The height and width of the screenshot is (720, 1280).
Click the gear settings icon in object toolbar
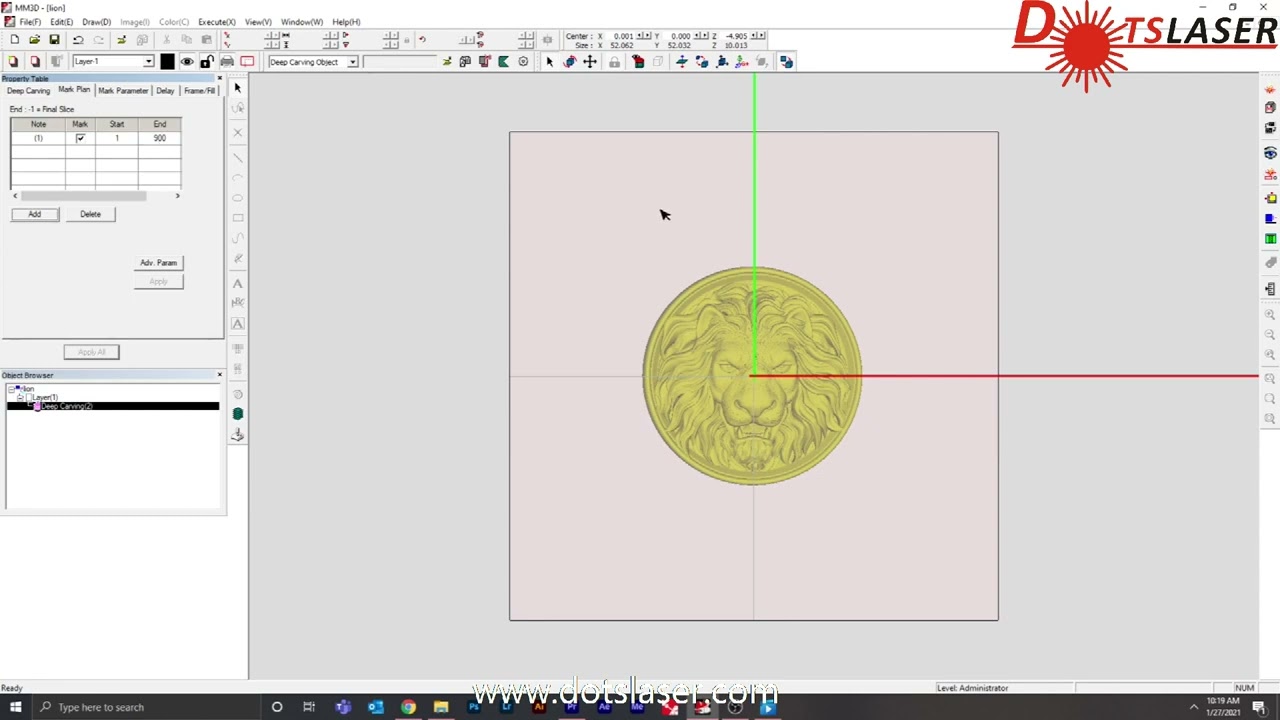tap(523, 62)
